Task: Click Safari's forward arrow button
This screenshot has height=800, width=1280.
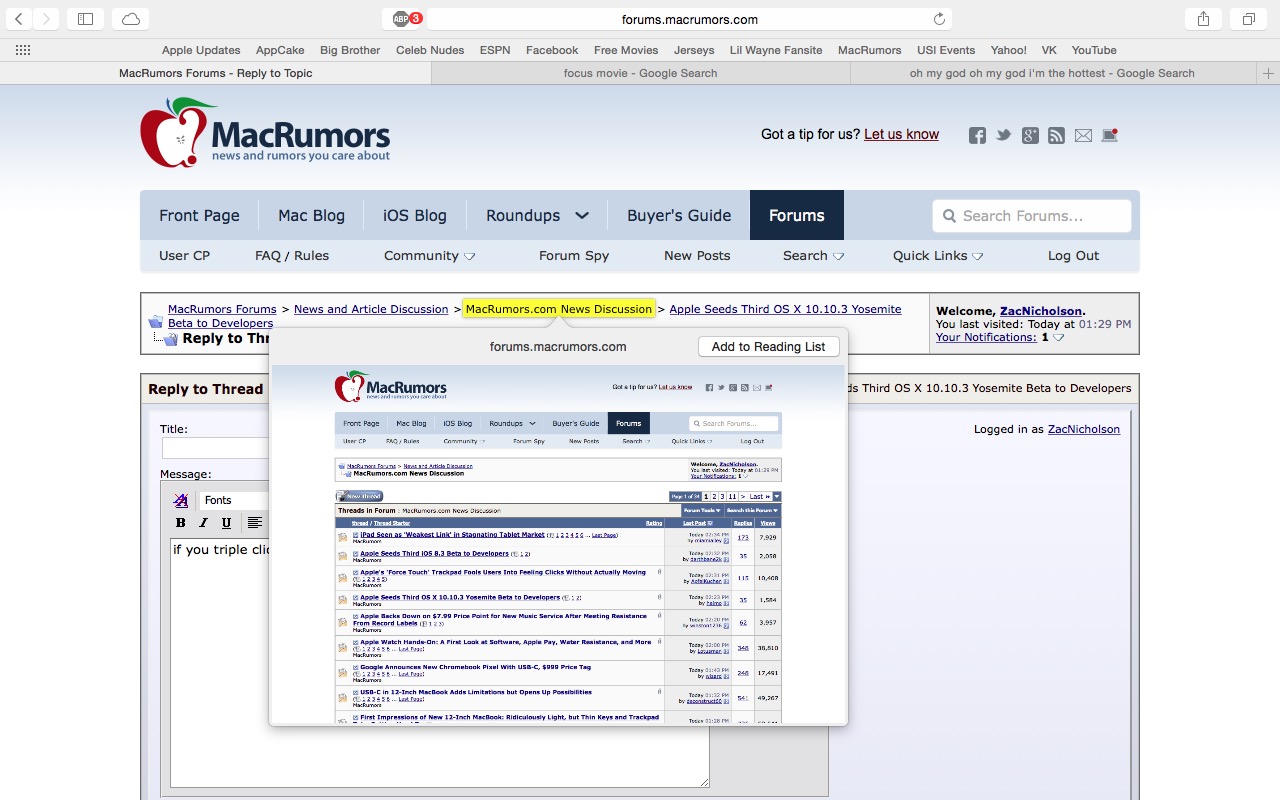Action: pos(45,19)
